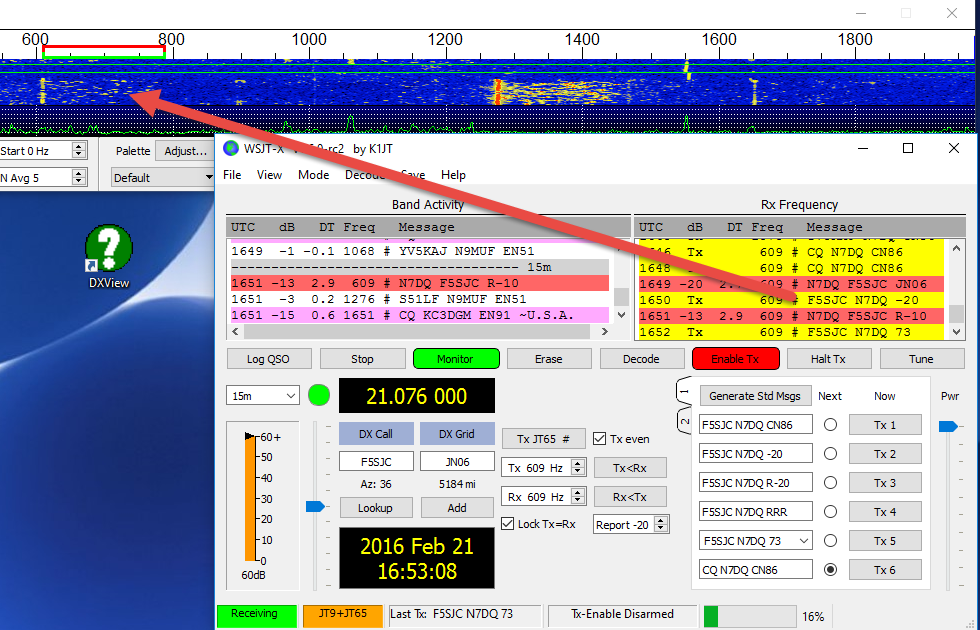Screen dimensions: 980x630
Task: Click the Add button
Action: point(458,508)
